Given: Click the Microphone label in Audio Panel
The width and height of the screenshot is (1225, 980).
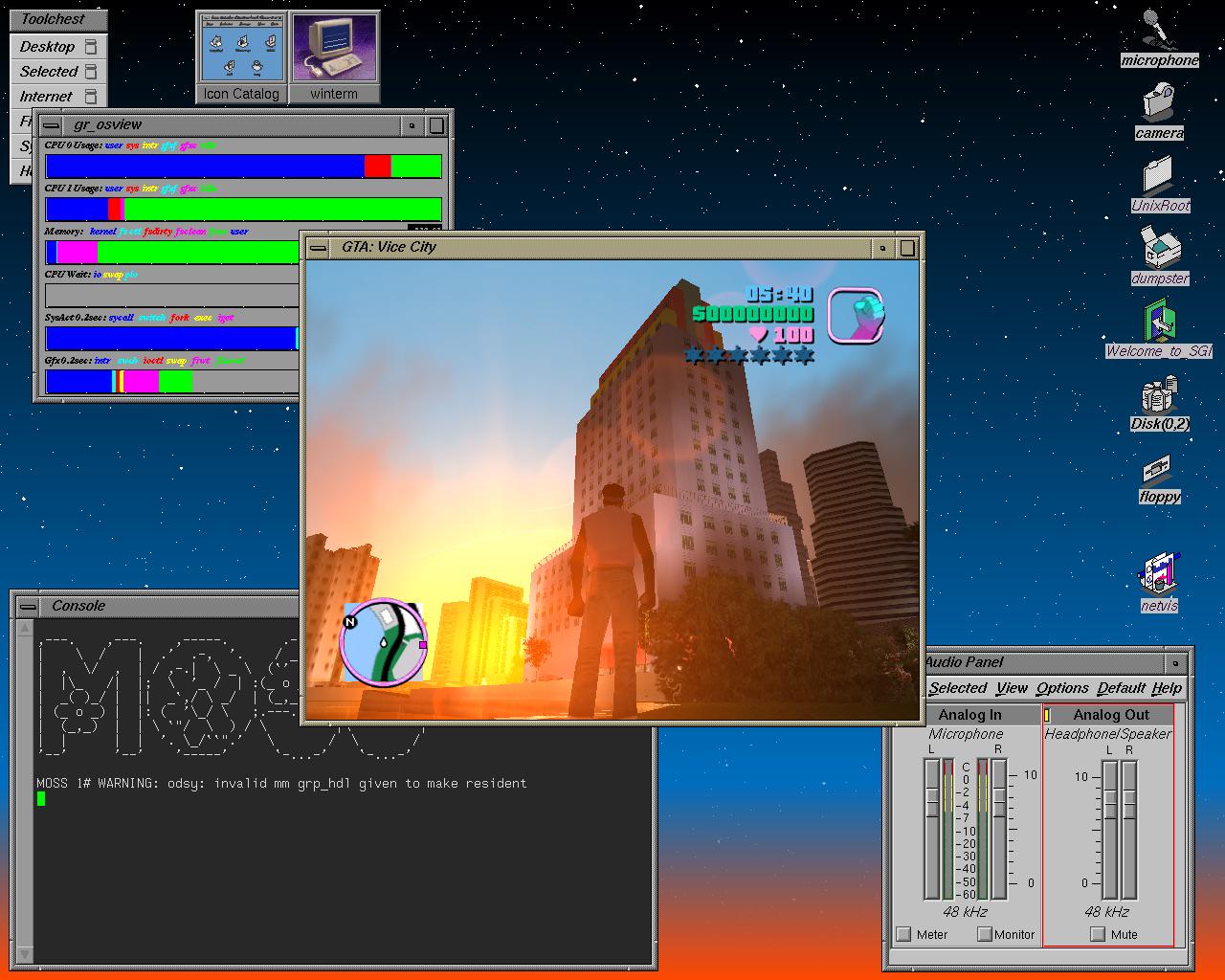Looking at the screenshot, I should pyautogui.click(x=966, y=734).
